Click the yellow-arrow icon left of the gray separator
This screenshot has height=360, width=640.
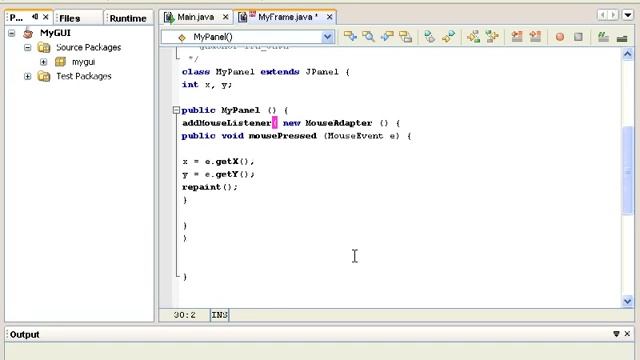pos(473,37)
